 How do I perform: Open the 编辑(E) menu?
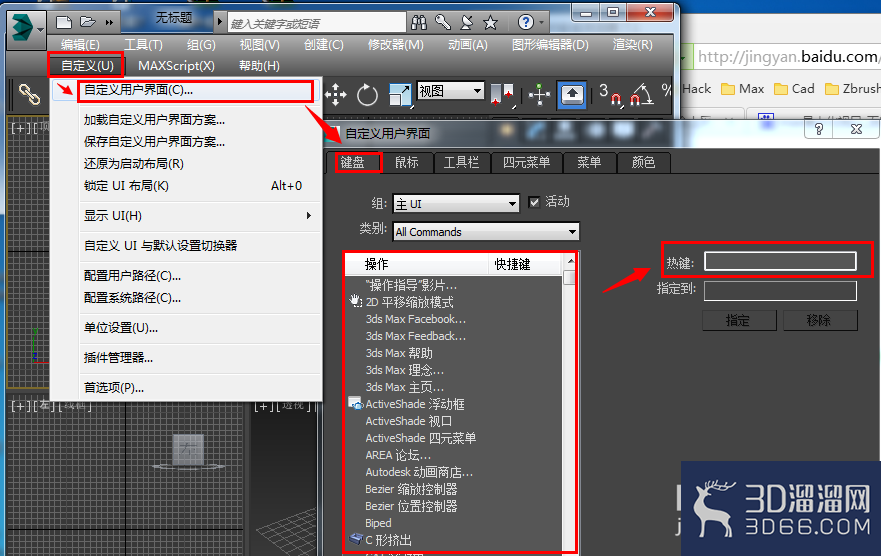click(80, 44)
